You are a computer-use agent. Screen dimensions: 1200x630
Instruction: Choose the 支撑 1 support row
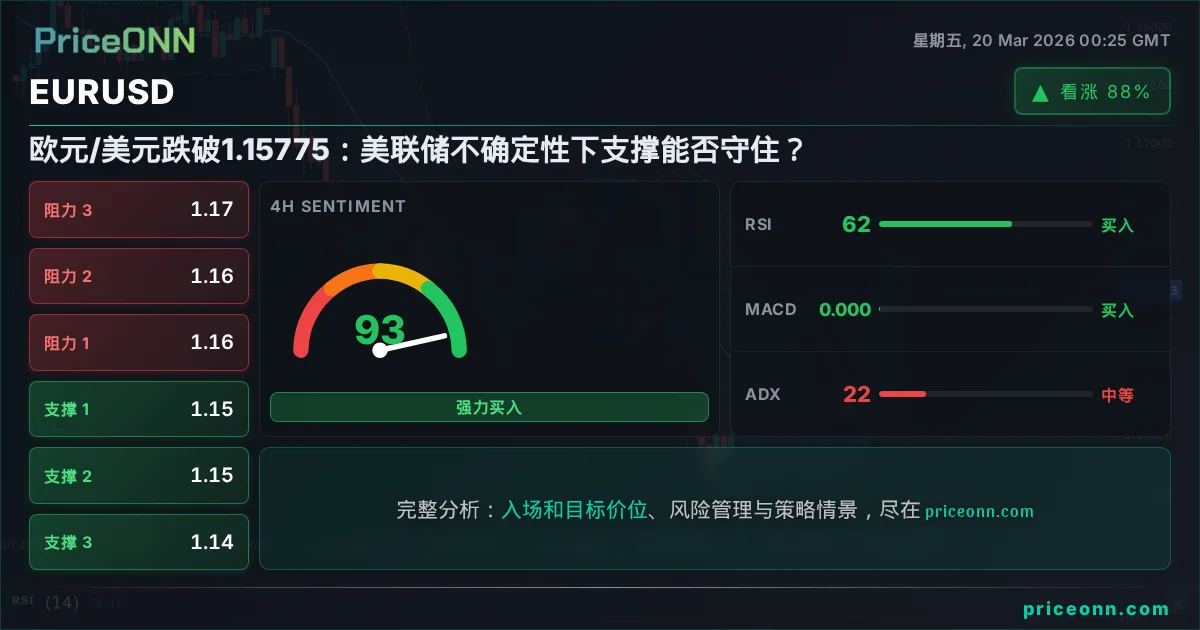(x=139, y=409)
